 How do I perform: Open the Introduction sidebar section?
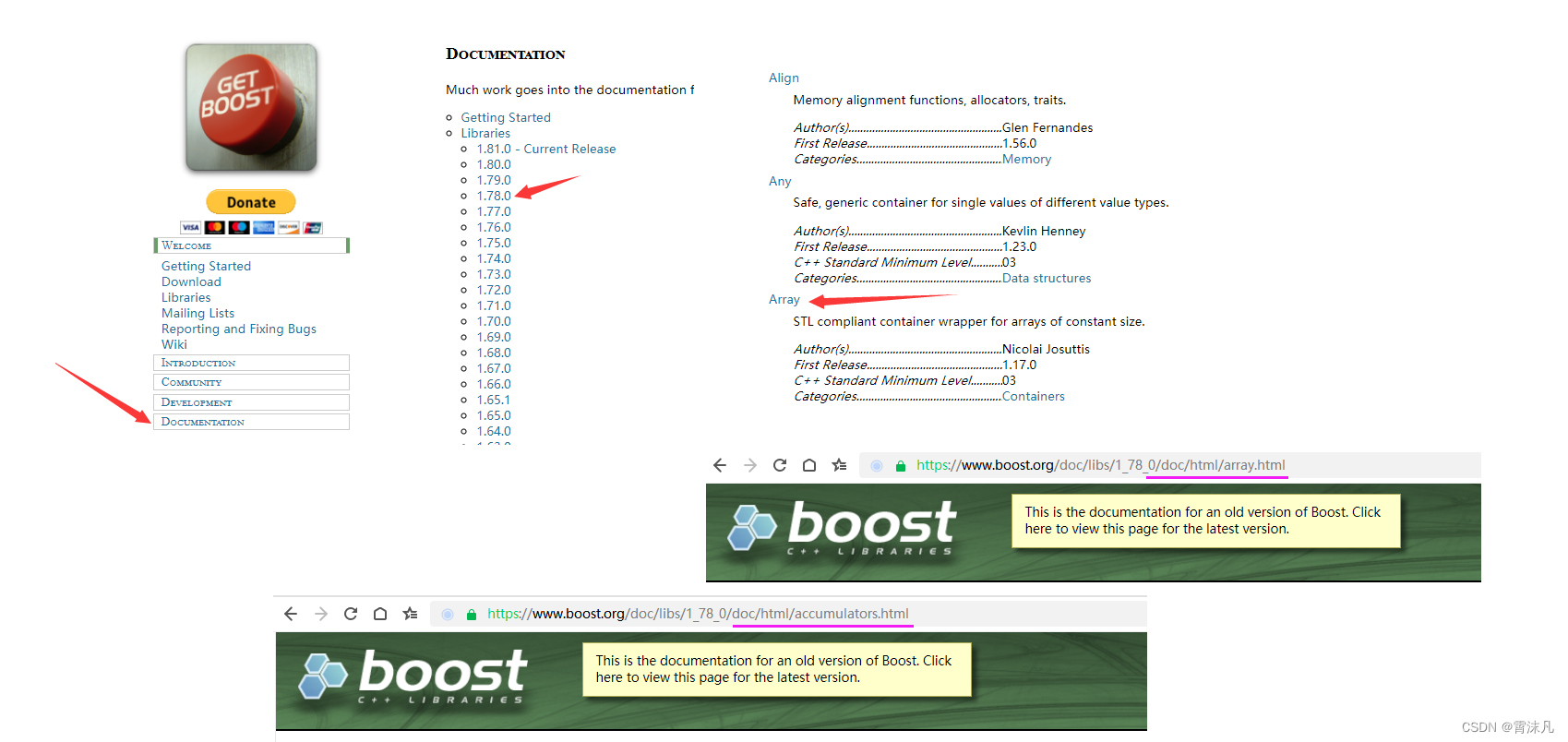(x=251, y=363)
